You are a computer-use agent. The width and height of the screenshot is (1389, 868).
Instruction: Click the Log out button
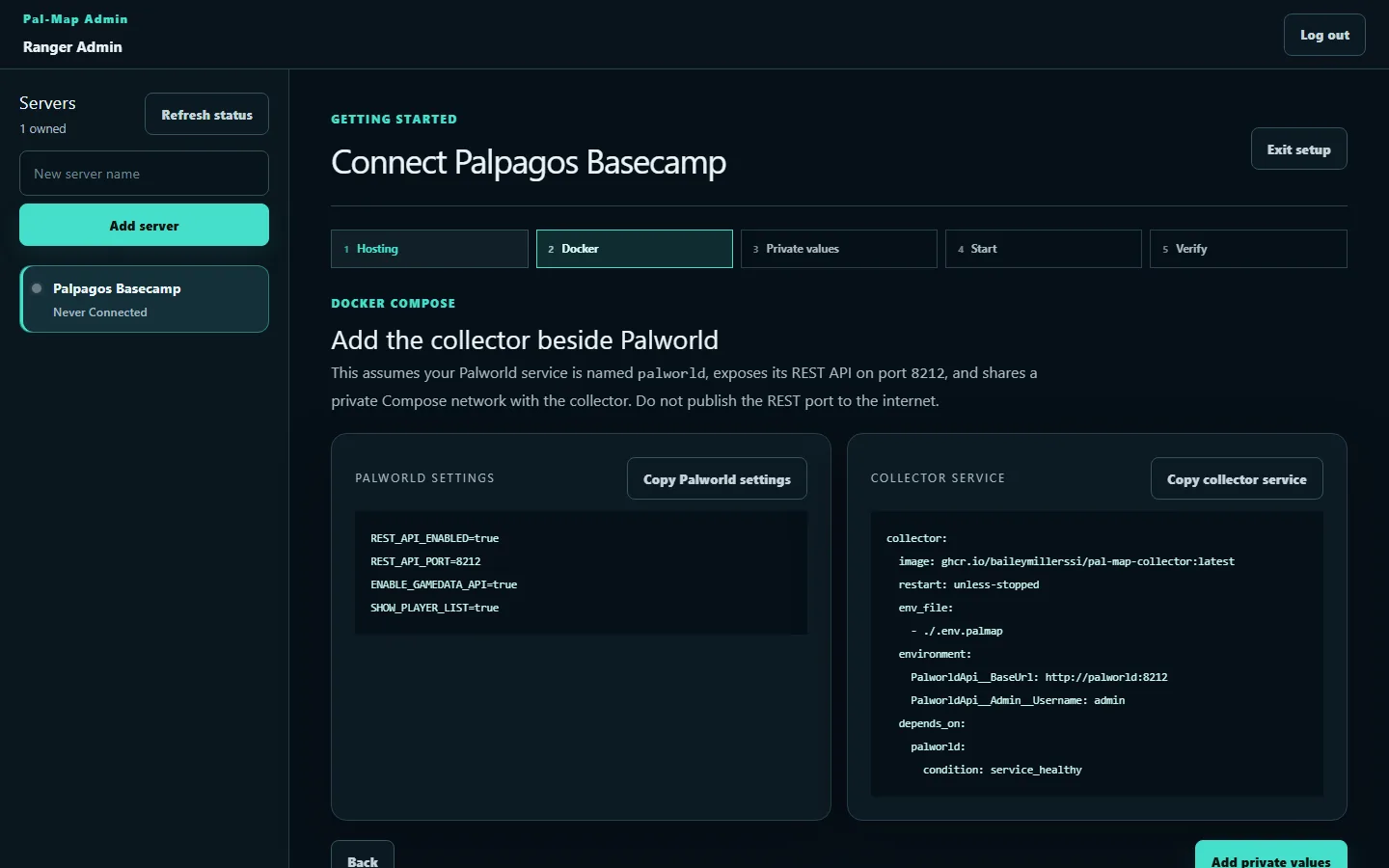coord(1324,35)
